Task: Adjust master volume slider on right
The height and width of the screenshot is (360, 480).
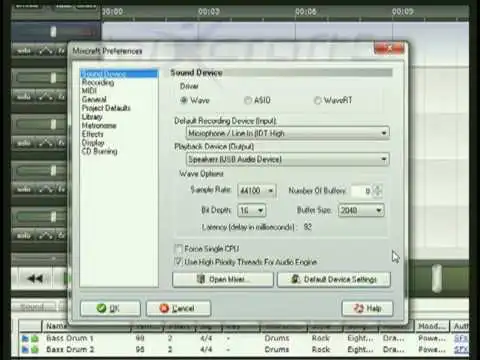Action: coord(437,278)
